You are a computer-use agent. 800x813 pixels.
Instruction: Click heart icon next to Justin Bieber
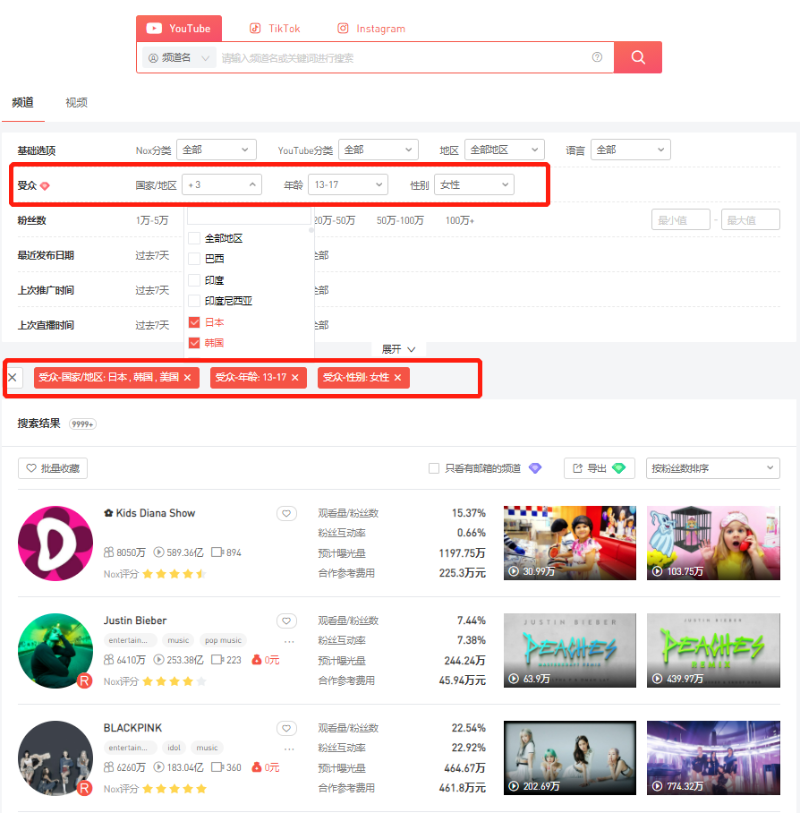click(287, 621)
